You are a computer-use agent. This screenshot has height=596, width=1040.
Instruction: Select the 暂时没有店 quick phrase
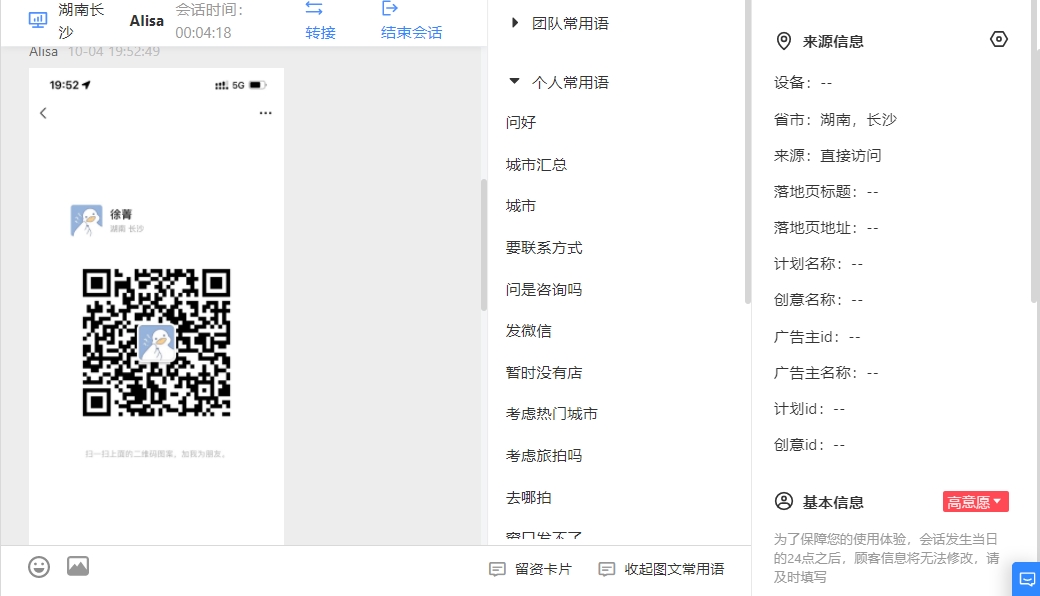[544, 373]
